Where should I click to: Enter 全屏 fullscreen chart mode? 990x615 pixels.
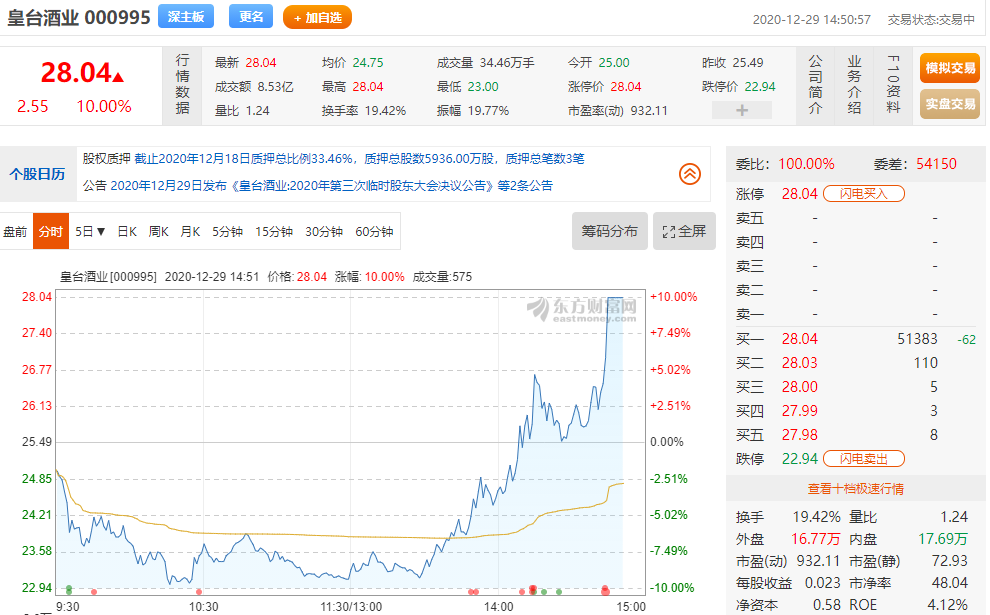point(684,231)
